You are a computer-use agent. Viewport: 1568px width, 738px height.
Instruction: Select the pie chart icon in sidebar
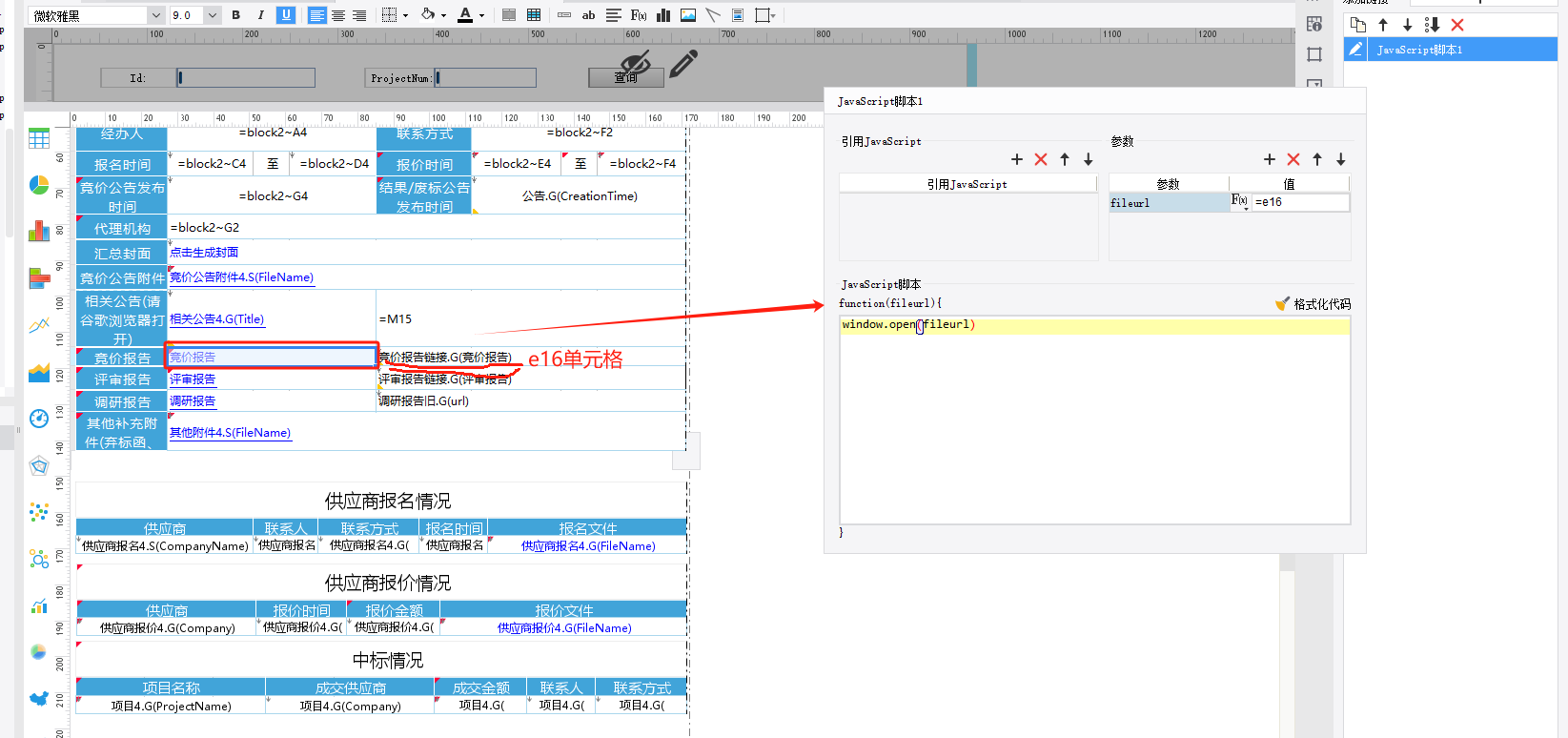click(x=39, y=185)
